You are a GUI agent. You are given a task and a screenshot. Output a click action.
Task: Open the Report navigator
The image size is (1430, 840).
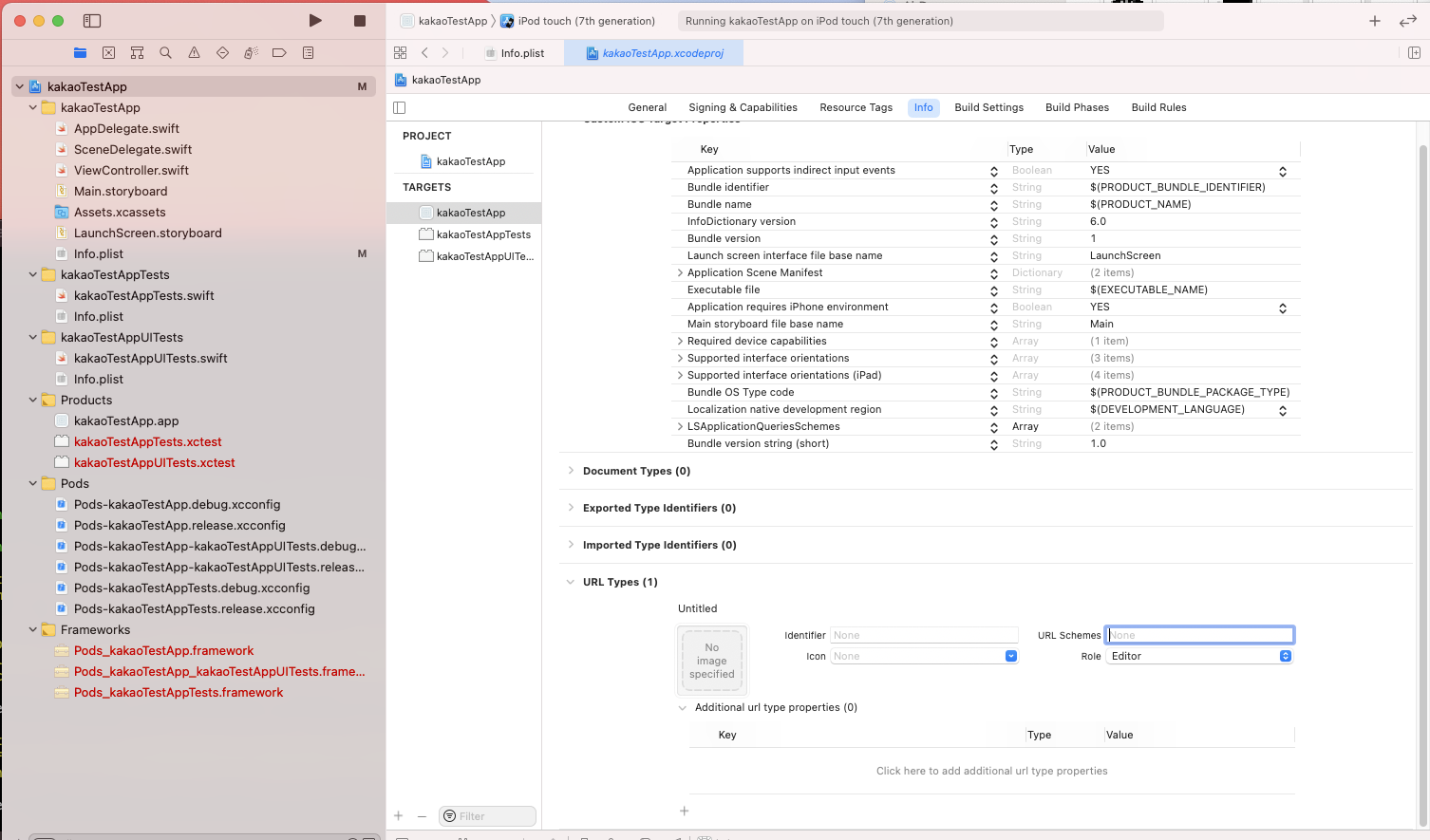[x=308, y=53]
